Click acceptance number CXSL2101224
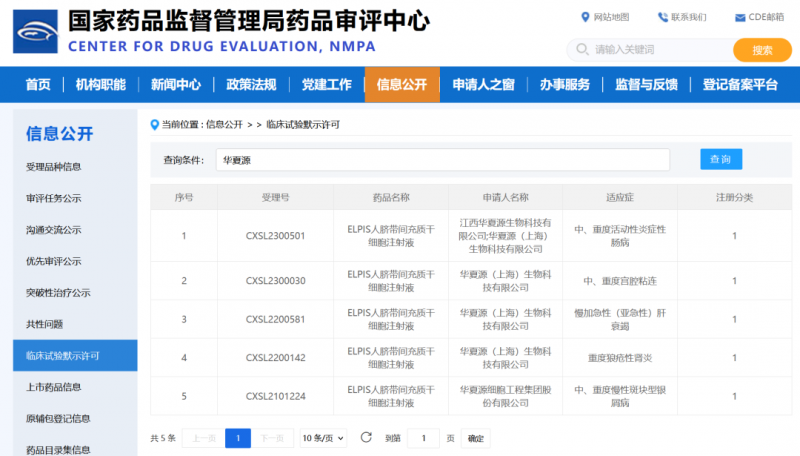This screenshot has height=456, width=800. pos(276,396)
